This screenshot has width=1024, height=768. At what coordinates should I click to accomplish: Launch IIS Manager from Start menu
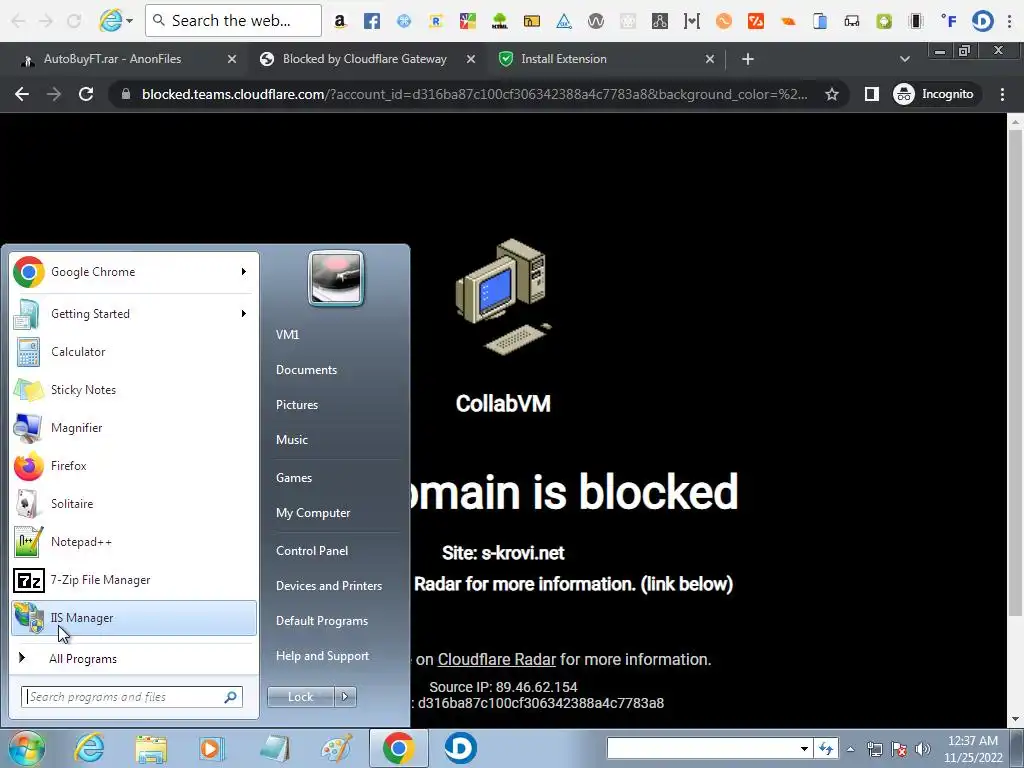click(x=134, y=618)
